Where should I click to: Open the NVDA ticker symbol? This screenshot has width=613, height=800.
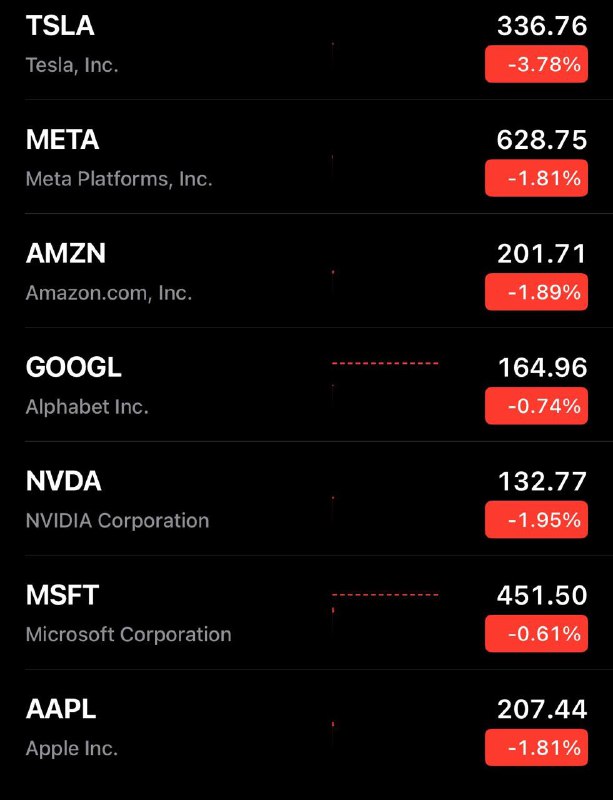coord(63,481)
